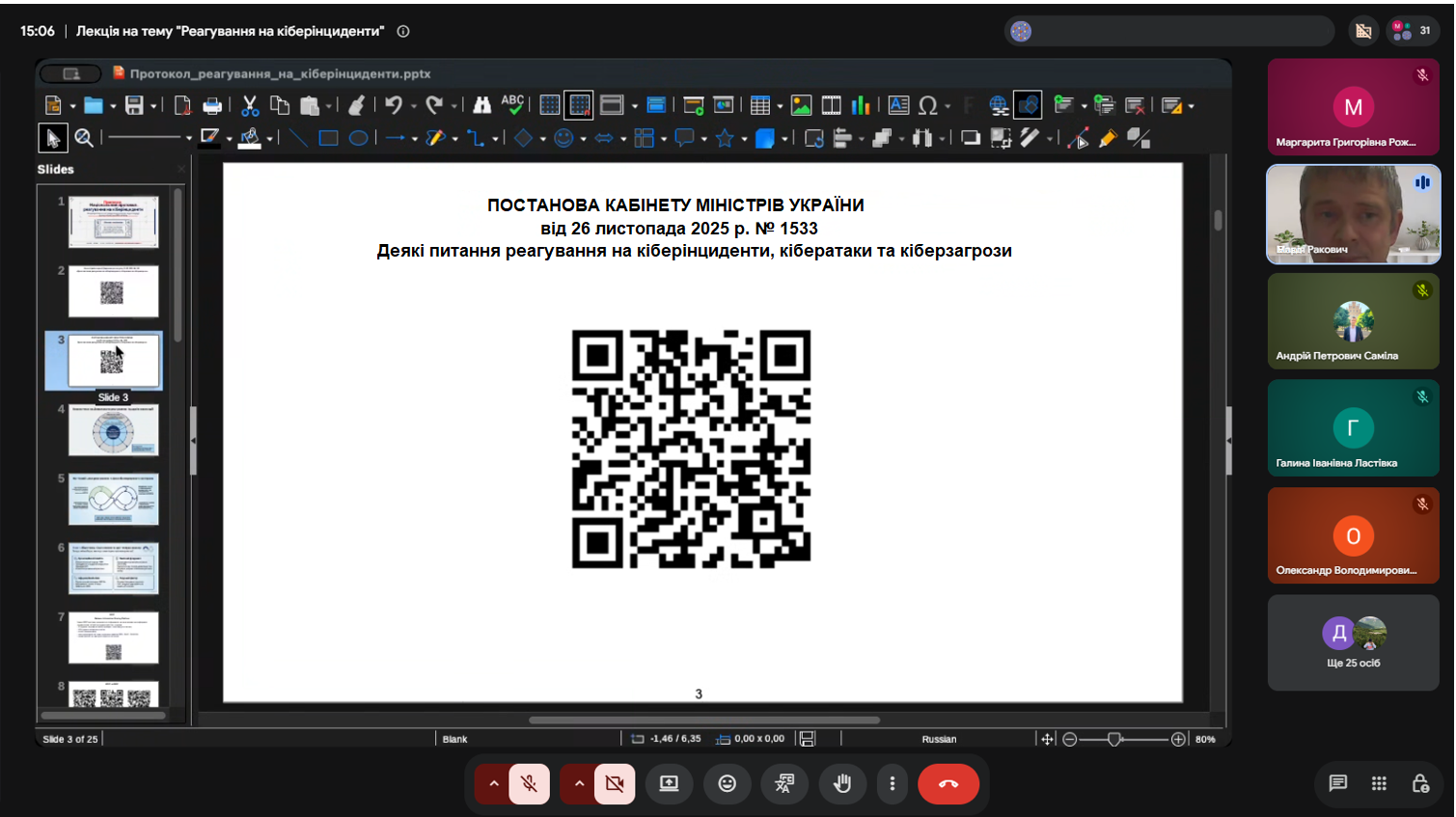
Task: Select the Ellipse shape tool
Action: click(358, 139)
